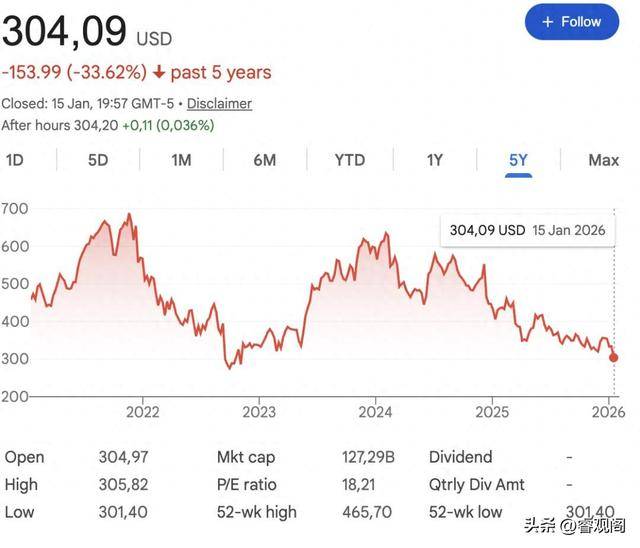Select the 1D time range tab
Viewport: 640px width, 548px height.
[x=16, y=160]
